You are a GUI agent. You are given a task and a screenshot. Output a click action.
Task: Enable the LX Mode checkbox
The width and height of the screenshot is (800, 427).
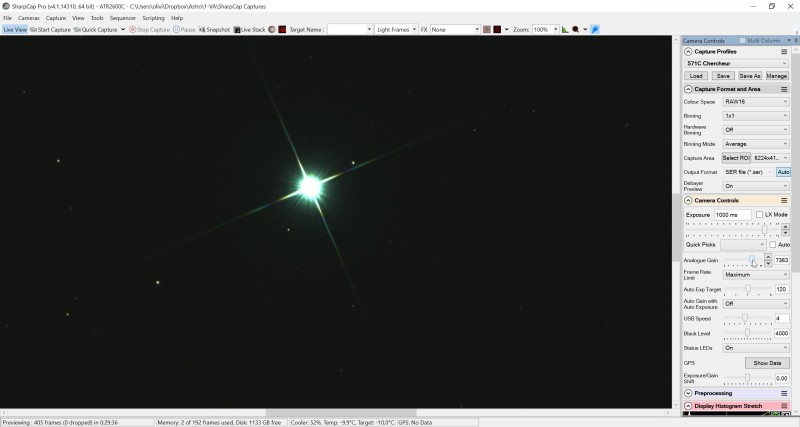(x=759, y=214)
